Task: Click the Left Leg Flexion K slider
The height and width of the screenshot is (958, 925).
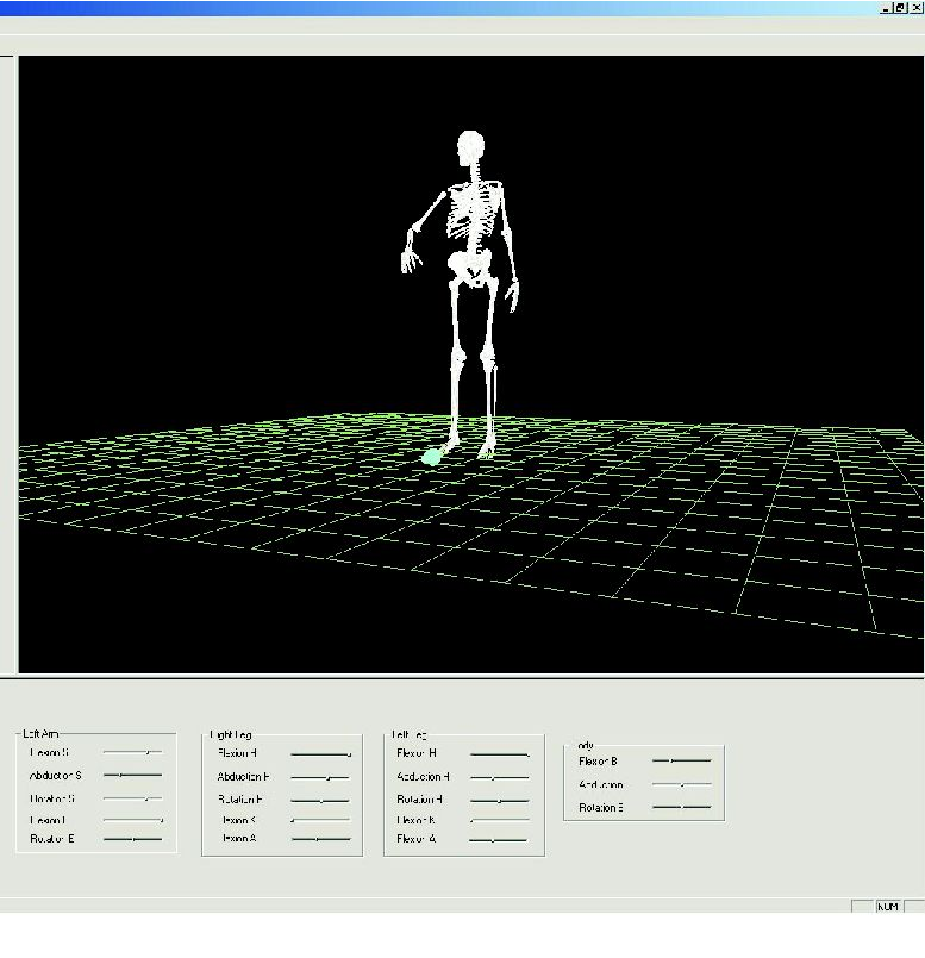Action: [x=499, y=820]
